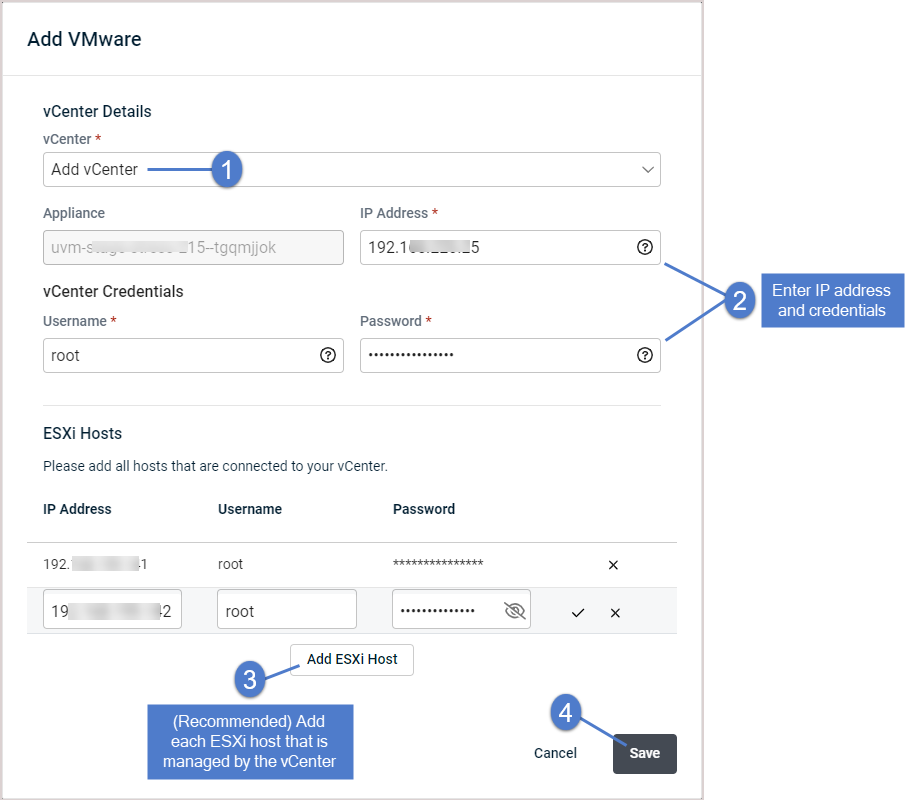Image resolution: width=912 pixels, height=800 pixels.
Task: Open help icon in vCenter Password field
Action: pos(644,355)
